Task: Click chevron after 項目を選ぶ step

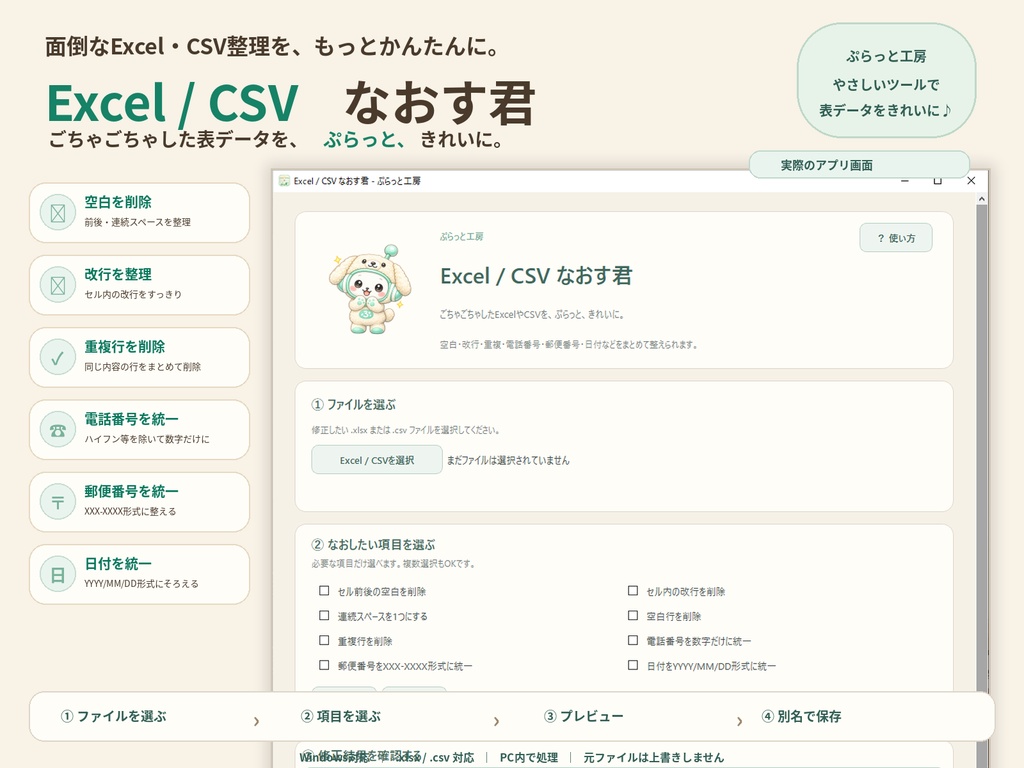Action: [496, 721]
